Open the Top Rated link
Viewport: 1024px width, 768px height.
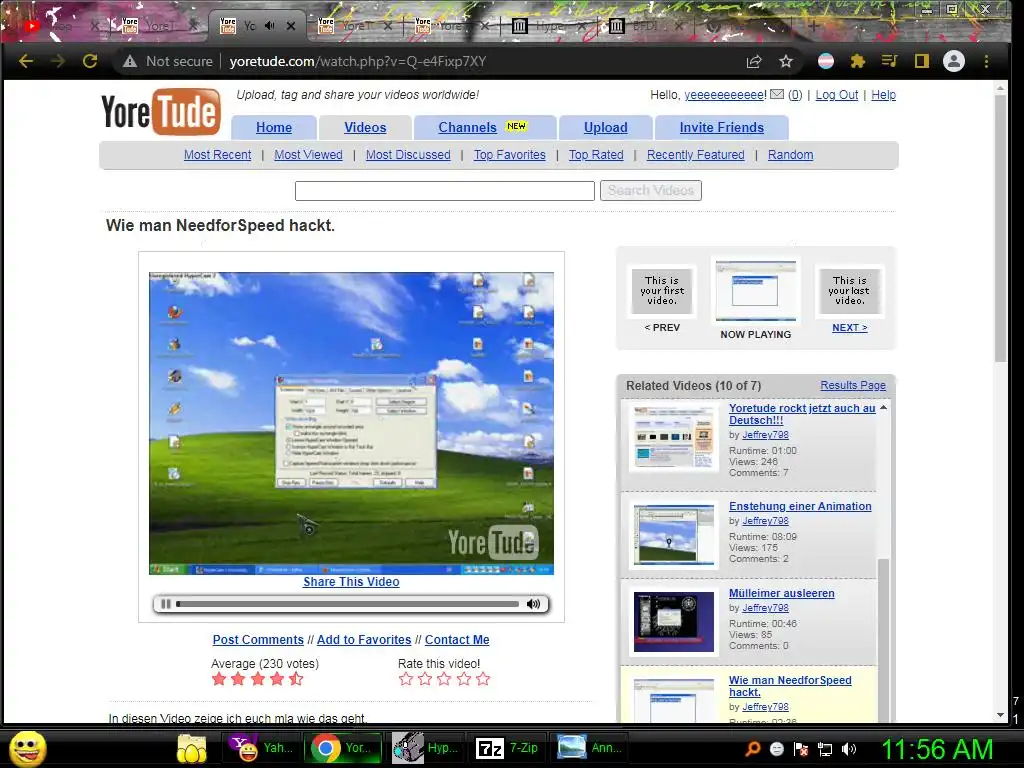[x=596, y=155]
